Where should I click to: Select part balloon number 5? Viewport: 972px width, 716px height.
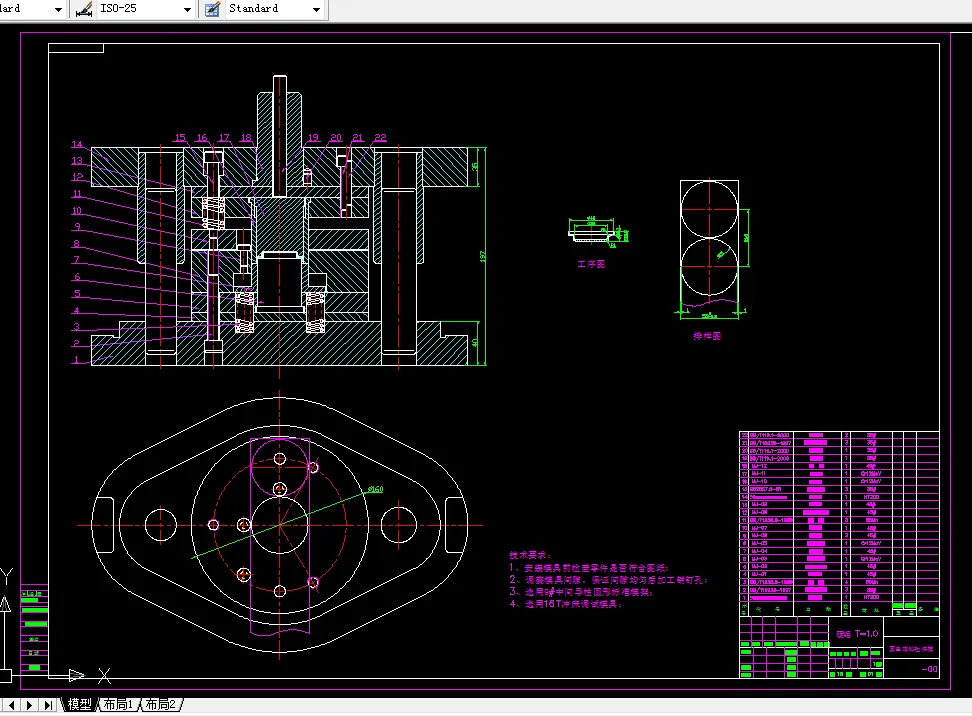click(x=77, y=293)
